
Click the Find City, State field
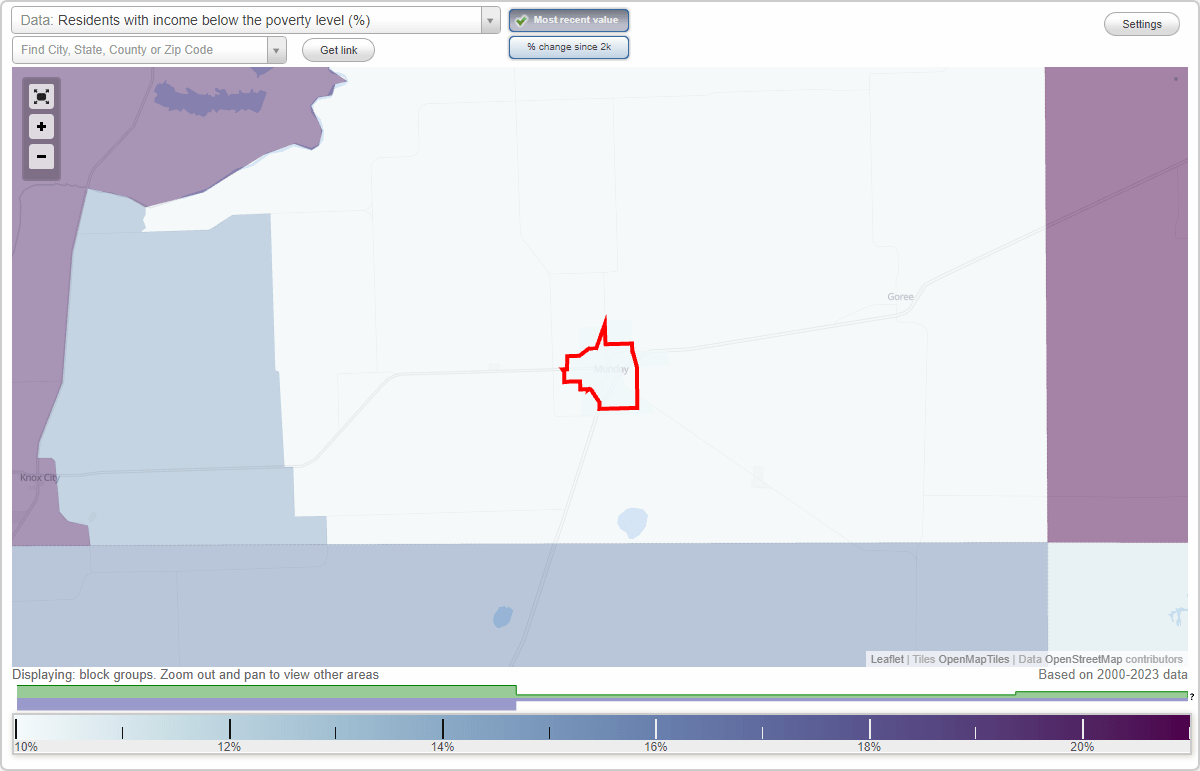point(140,49)
